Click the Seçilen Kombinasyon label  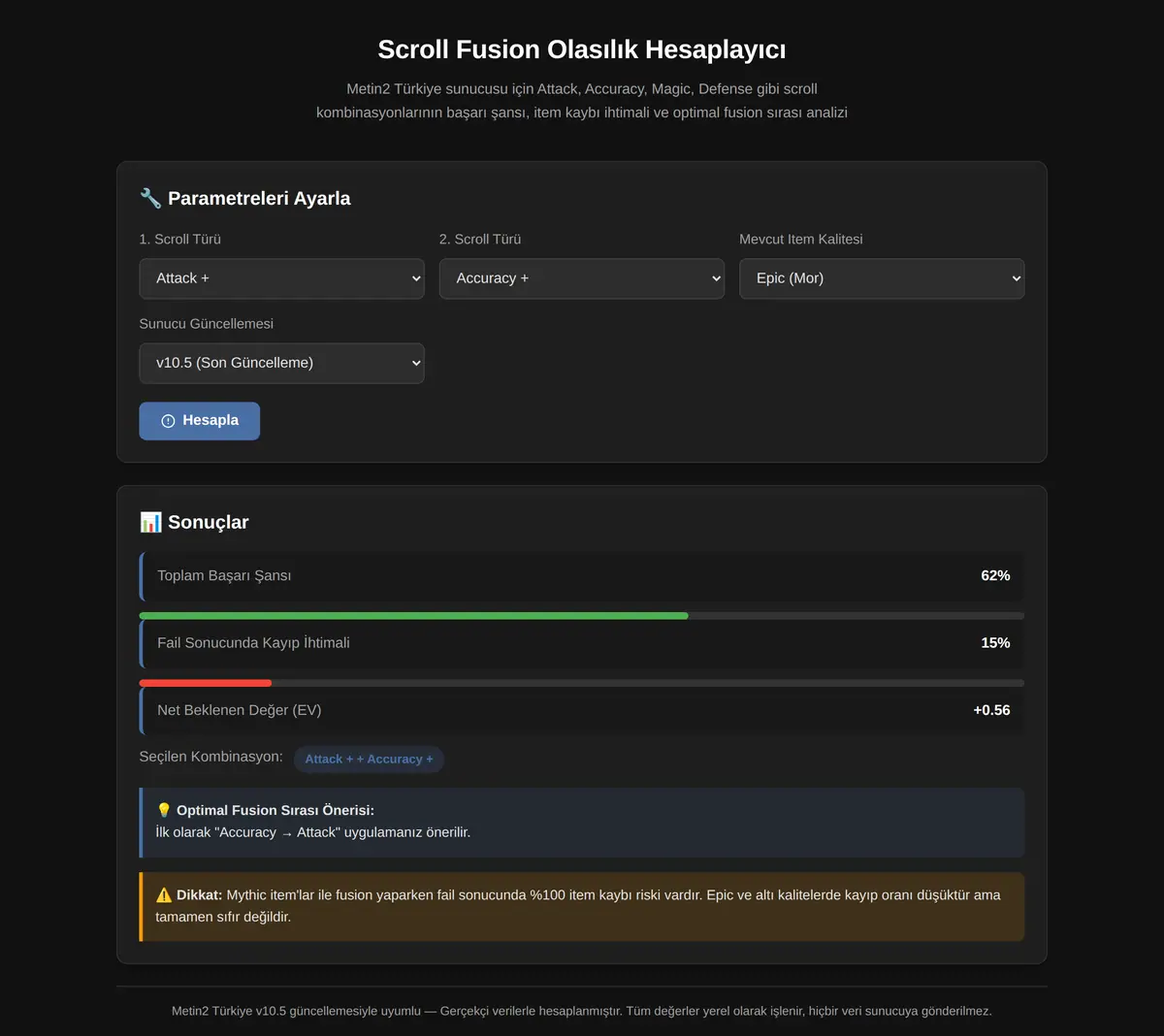tap(211, 757)
